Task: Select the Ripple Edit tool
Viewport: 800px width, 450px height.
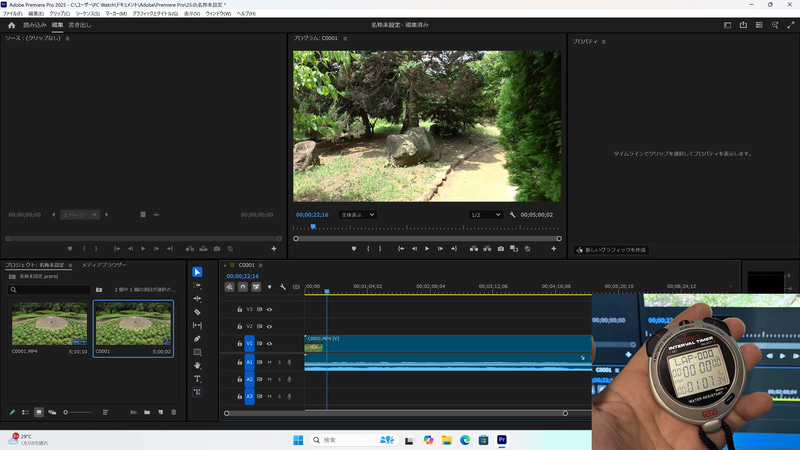Action: click(x=197, y=299)
